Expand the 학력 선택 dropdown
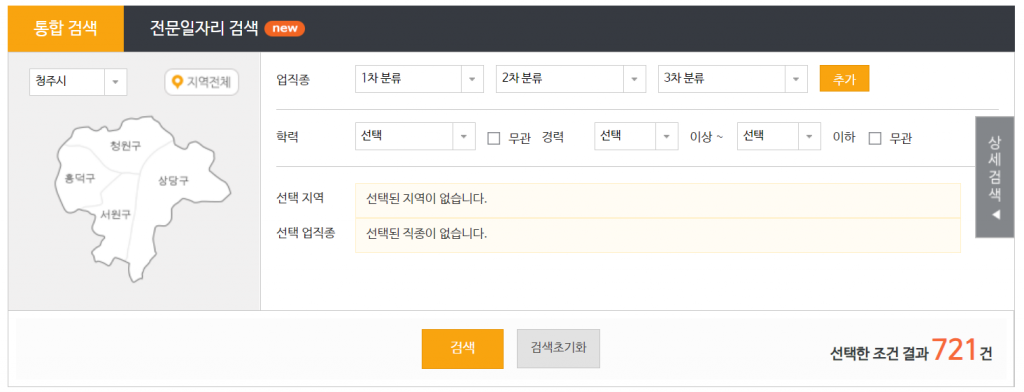The width and height of the screenshot is (1024, 392). pyautogui.click(x=415, y=137)
